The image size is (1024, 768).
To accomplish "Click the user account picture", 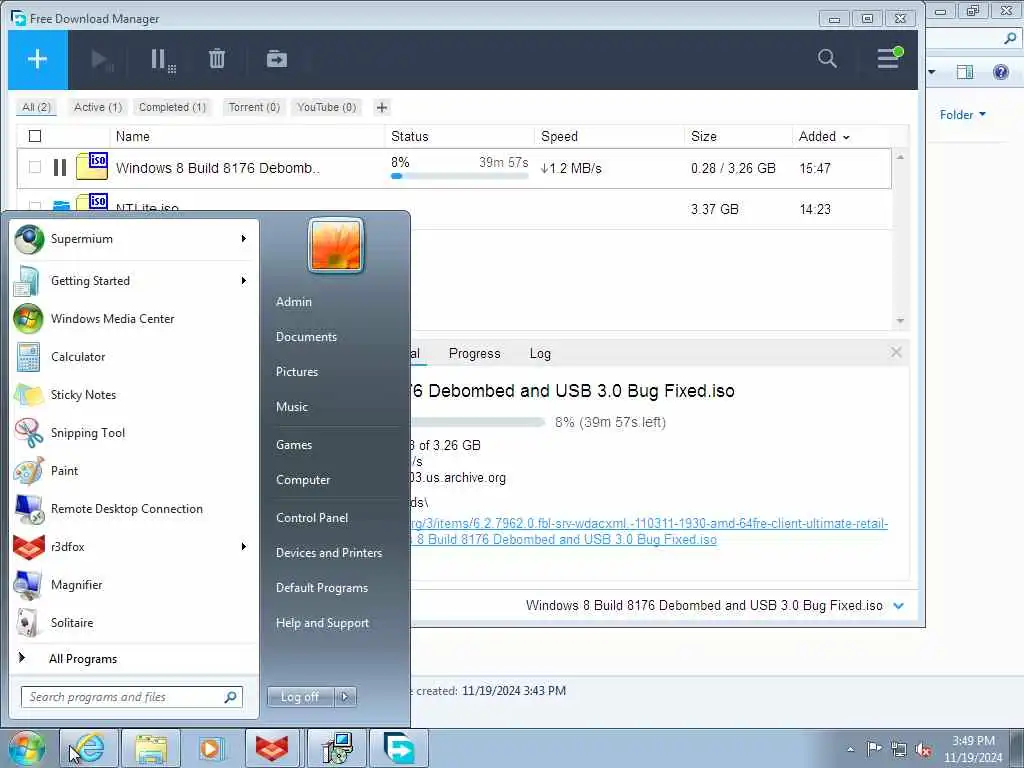I will [336, 246].
